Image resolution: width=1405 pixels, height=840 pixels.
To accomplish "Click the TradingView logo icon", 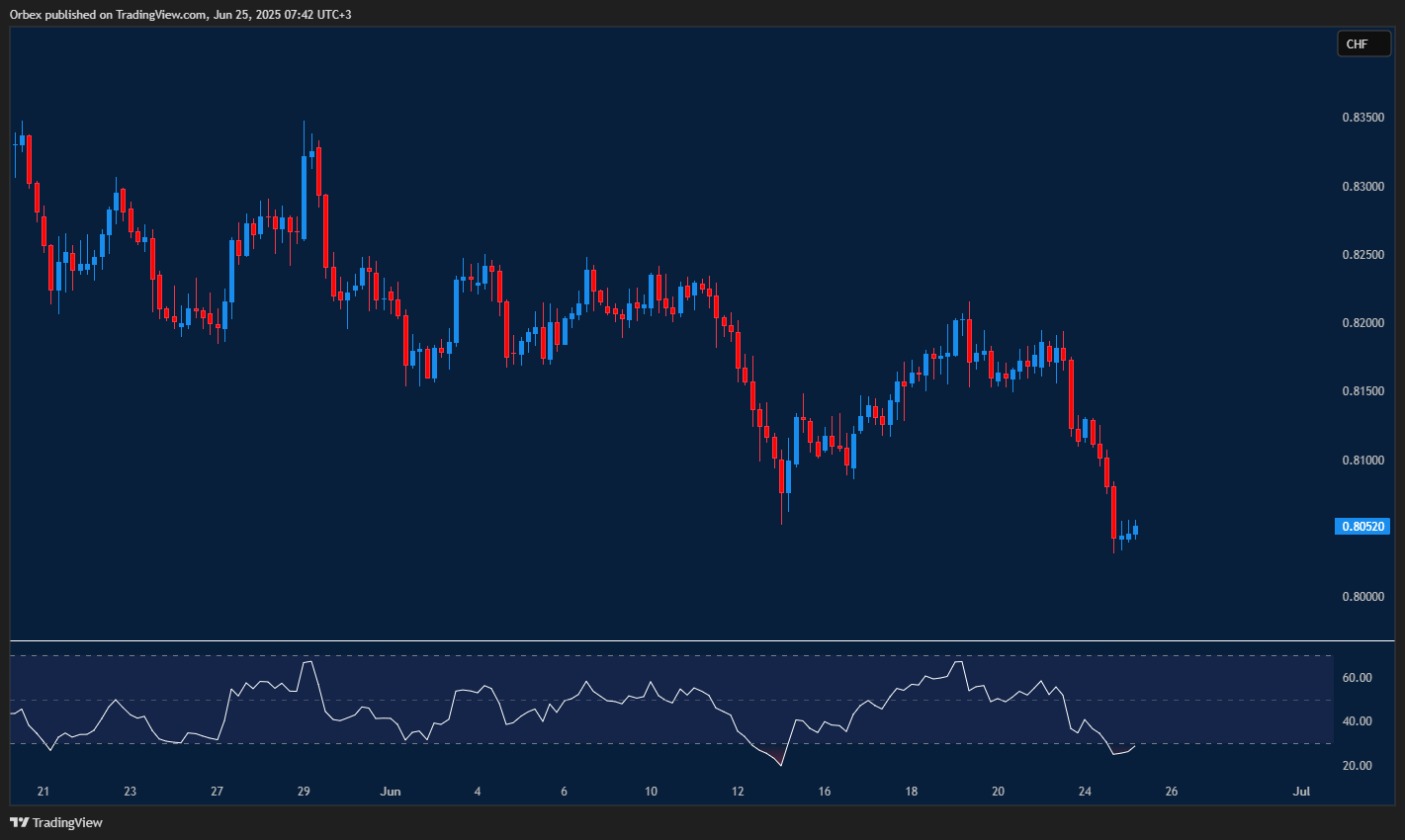I will pyautogui.click(x=21, y=821).
